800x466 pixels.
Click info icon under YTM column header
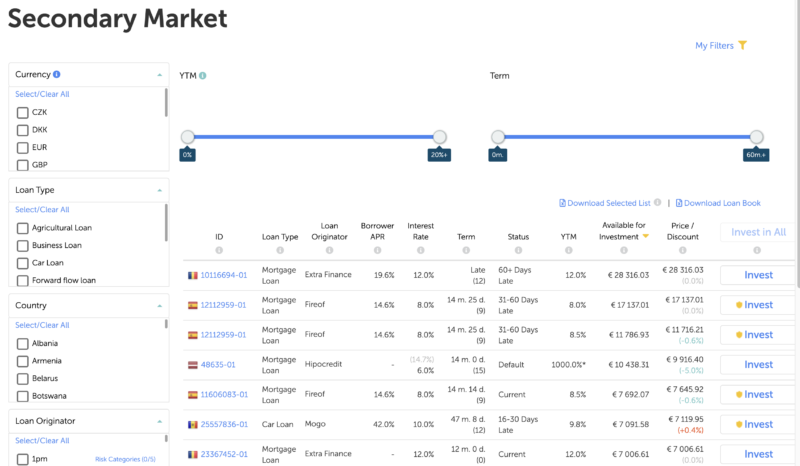[568, 250]
